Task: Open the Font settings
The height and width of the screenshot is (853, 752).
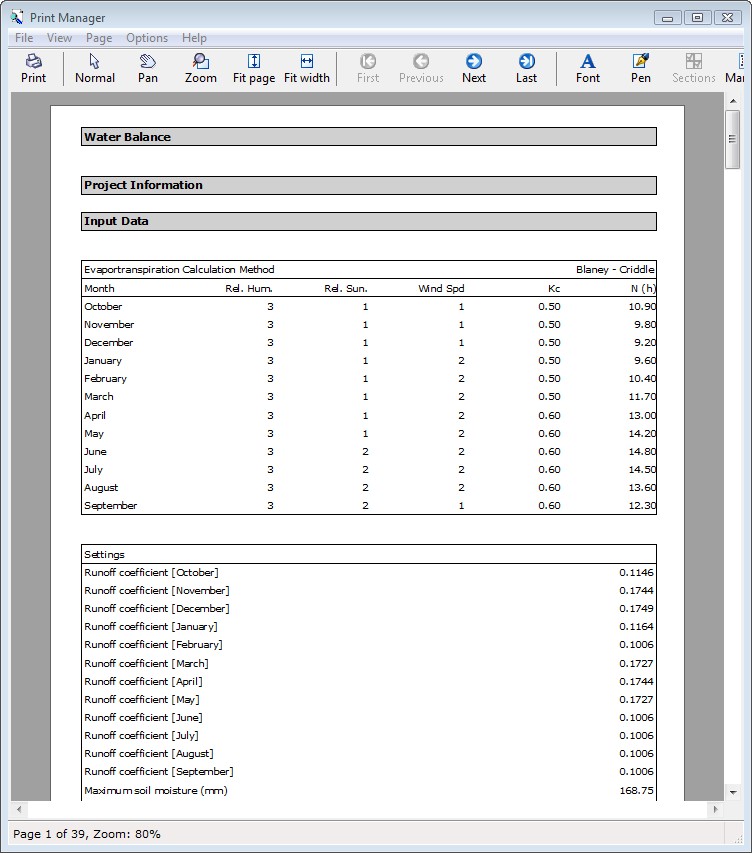Action: [x=588, y=68]
